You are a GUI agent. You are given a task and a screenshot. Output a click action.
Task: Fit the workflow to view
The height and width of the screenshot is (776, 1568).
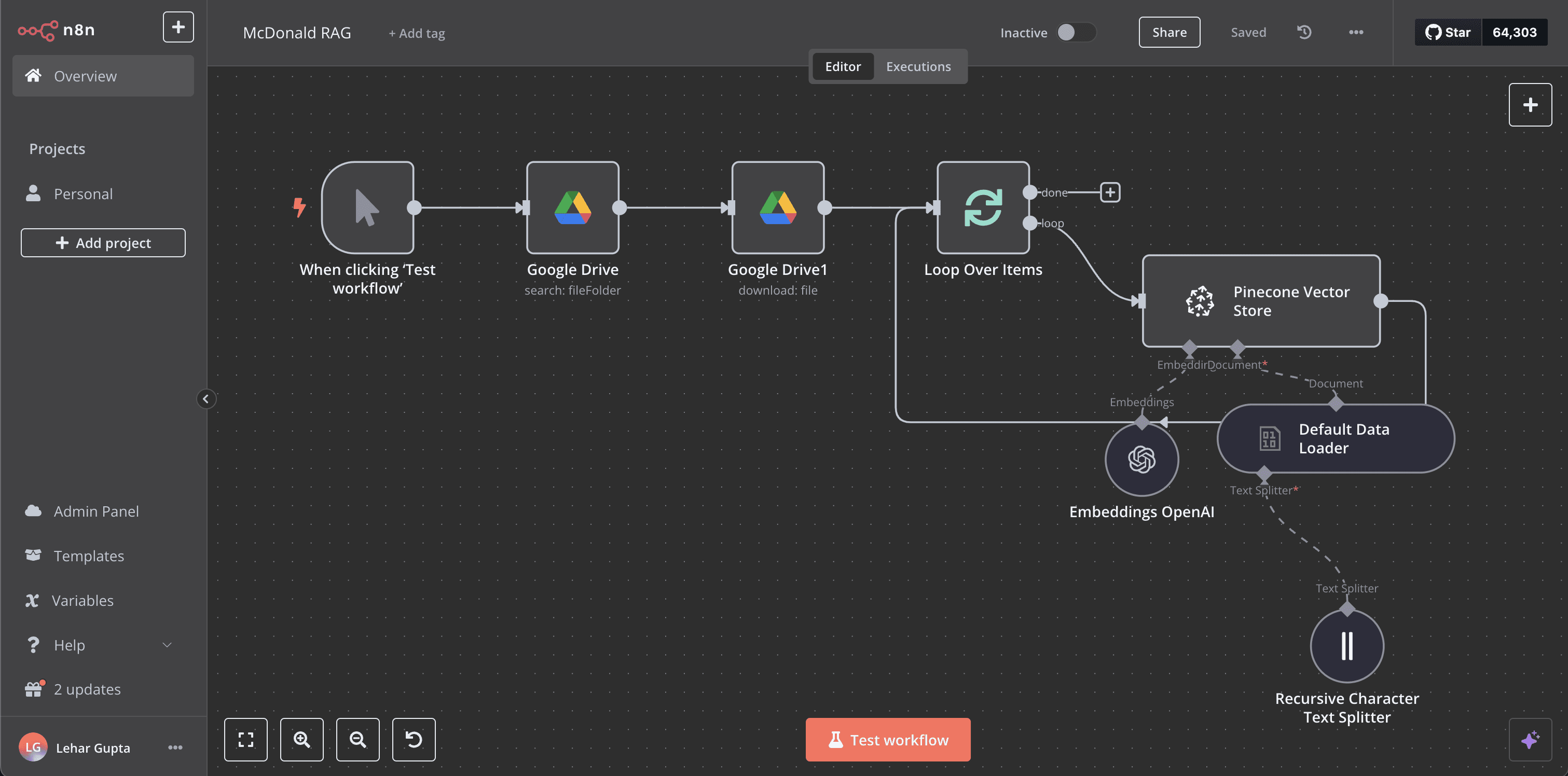(x=246, y=740)
